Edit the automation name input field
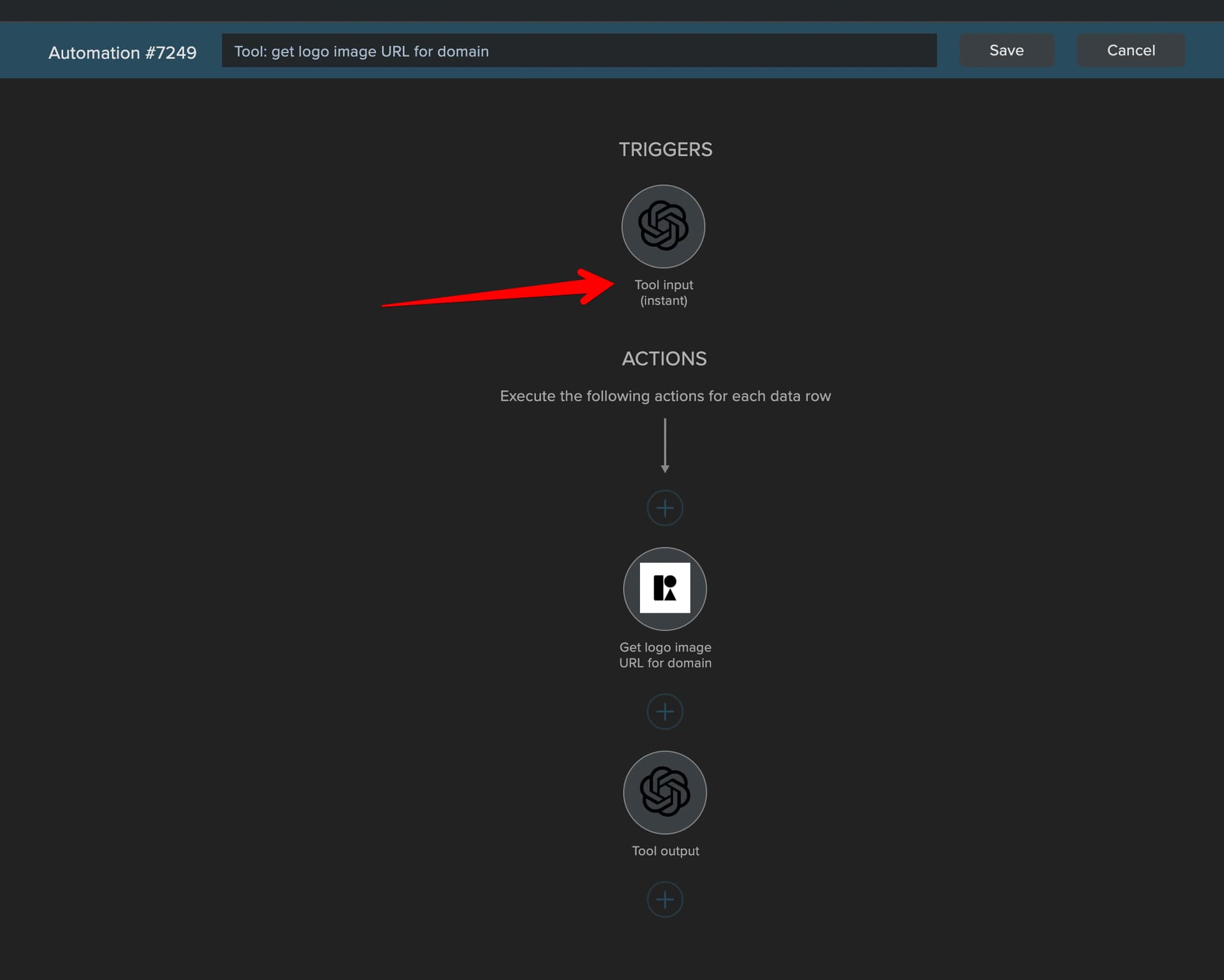 579,50
